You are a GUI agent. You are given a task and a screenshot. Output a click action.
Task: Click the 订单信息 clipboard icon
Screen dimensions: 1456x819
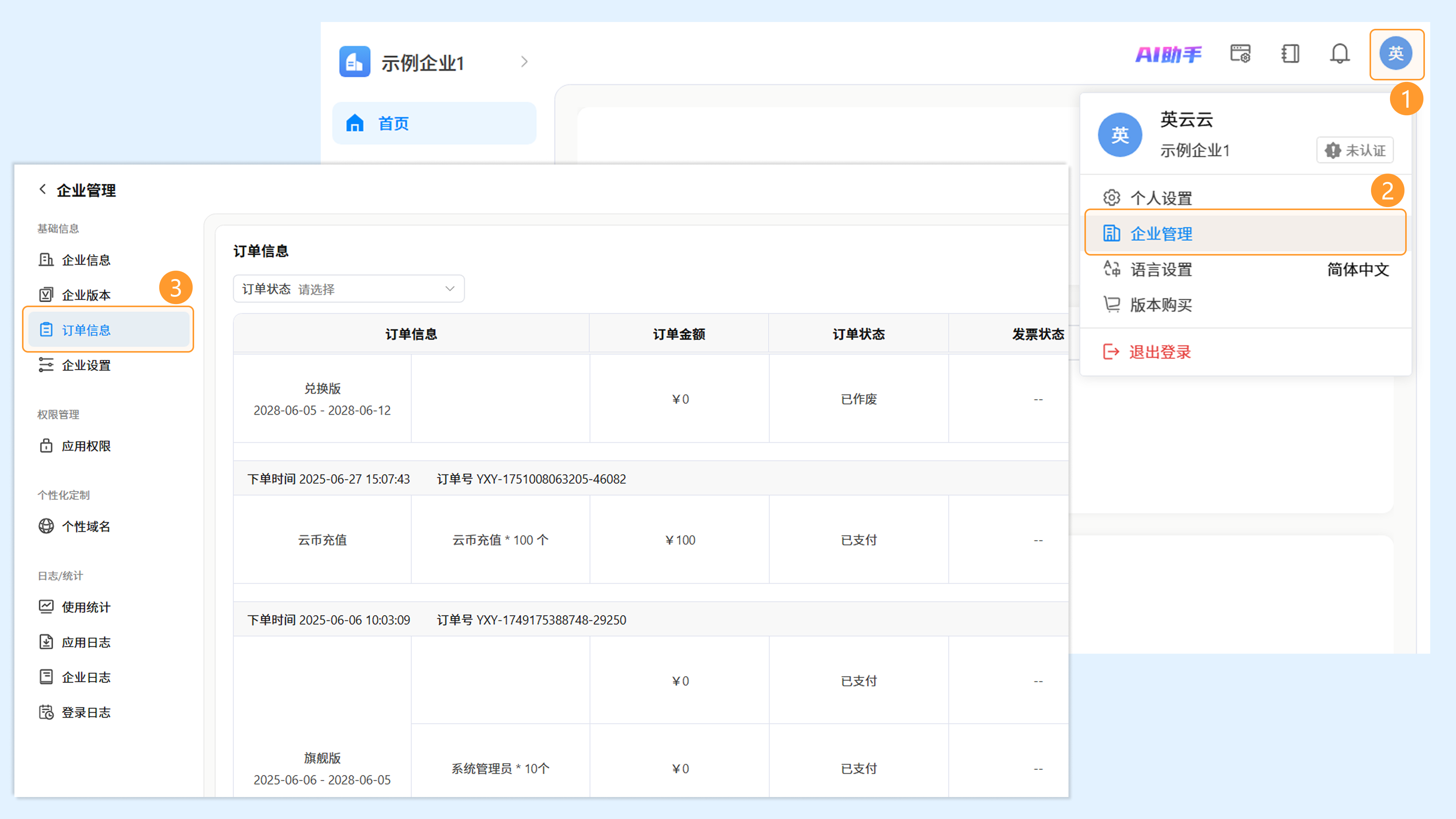(46, 329)
